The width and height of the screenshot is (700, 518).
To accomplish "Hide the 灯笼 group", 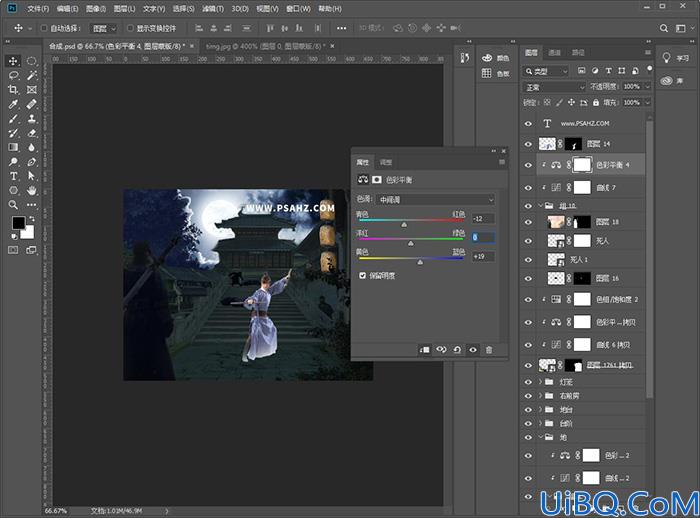I will 529,382.
